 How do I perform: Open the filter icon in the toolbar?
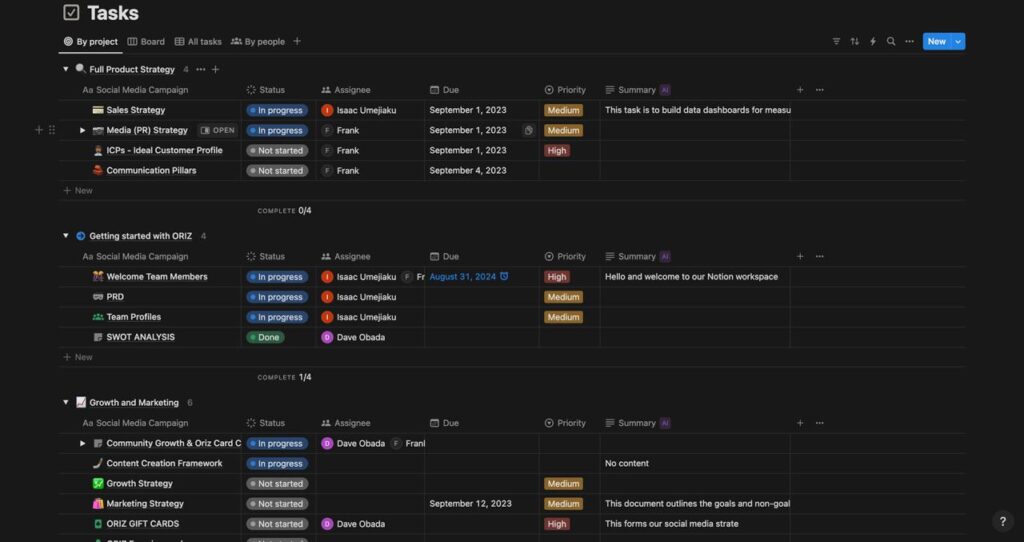click(836, 41)
